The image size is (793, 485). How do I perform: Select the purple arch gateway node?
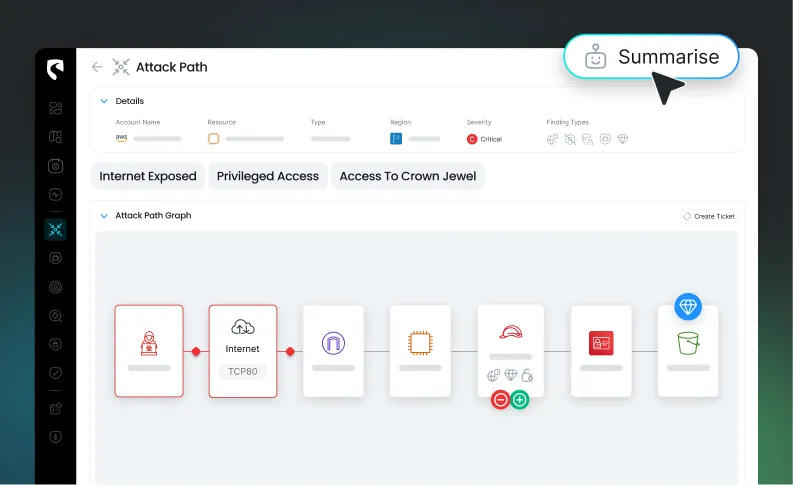tap(333, 351)
